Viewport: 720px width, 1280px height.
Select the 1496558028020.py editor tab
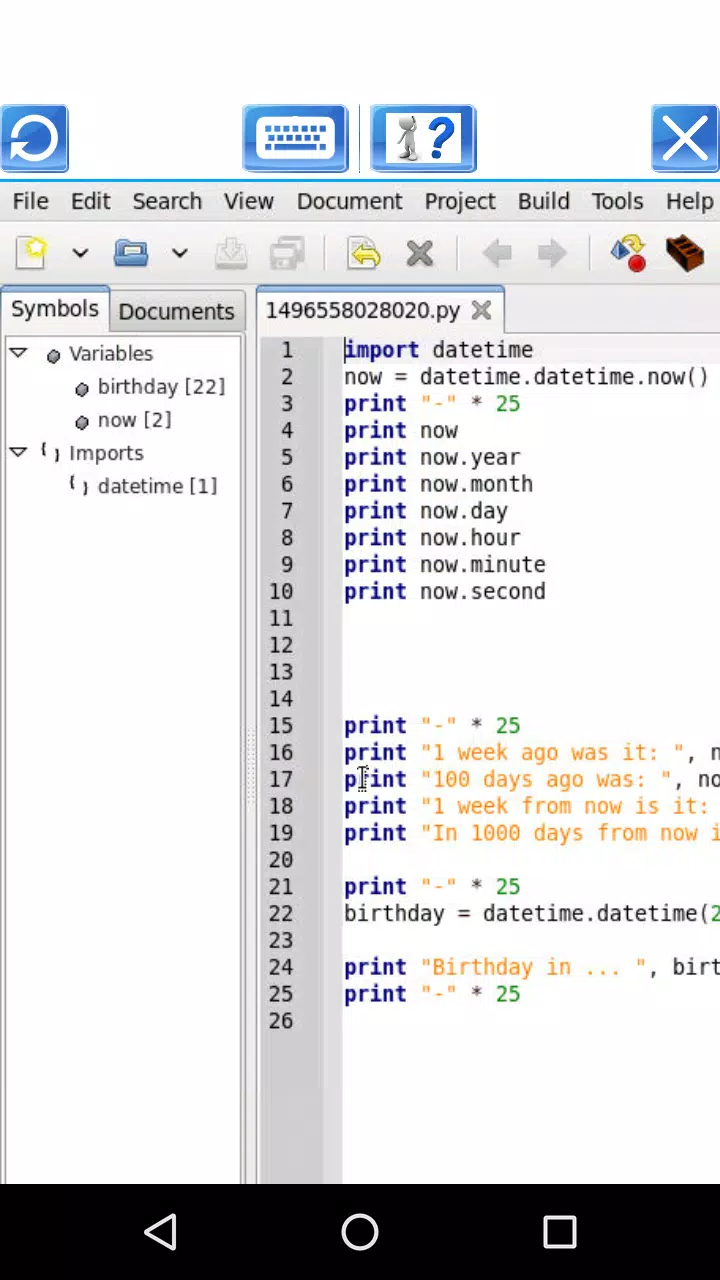pos(362,310)
